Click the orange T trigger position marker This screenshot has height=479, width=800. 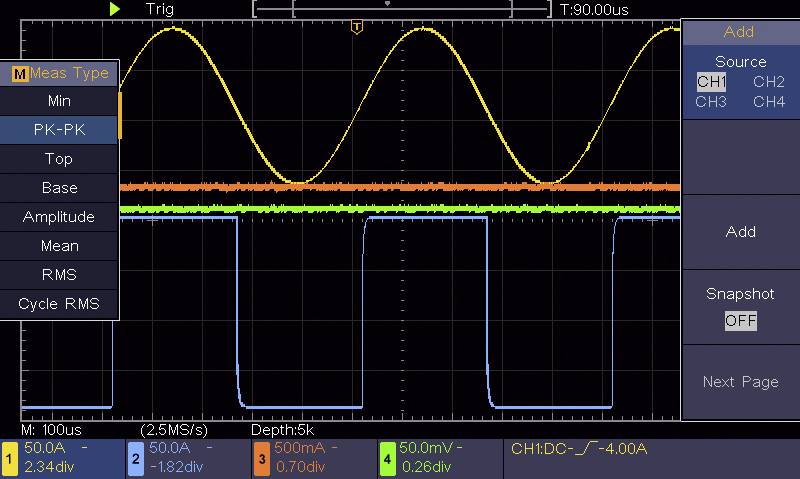356,28
